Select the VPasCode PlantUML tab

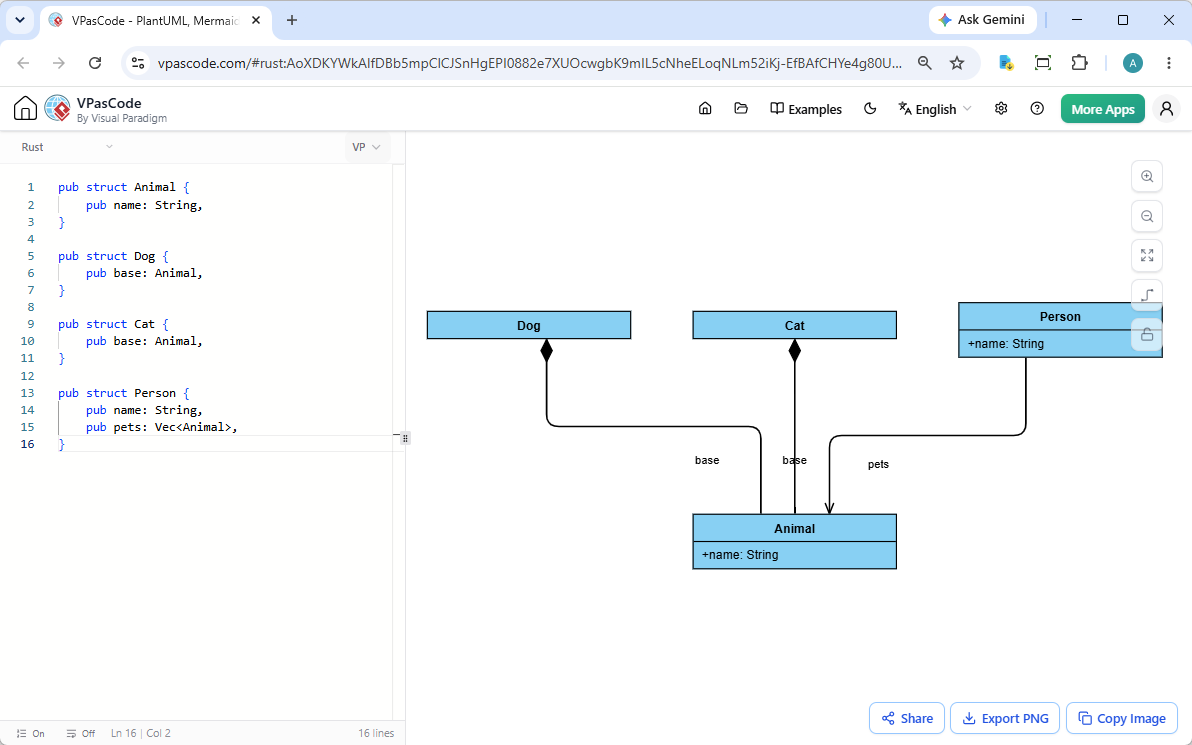(156, 21)
